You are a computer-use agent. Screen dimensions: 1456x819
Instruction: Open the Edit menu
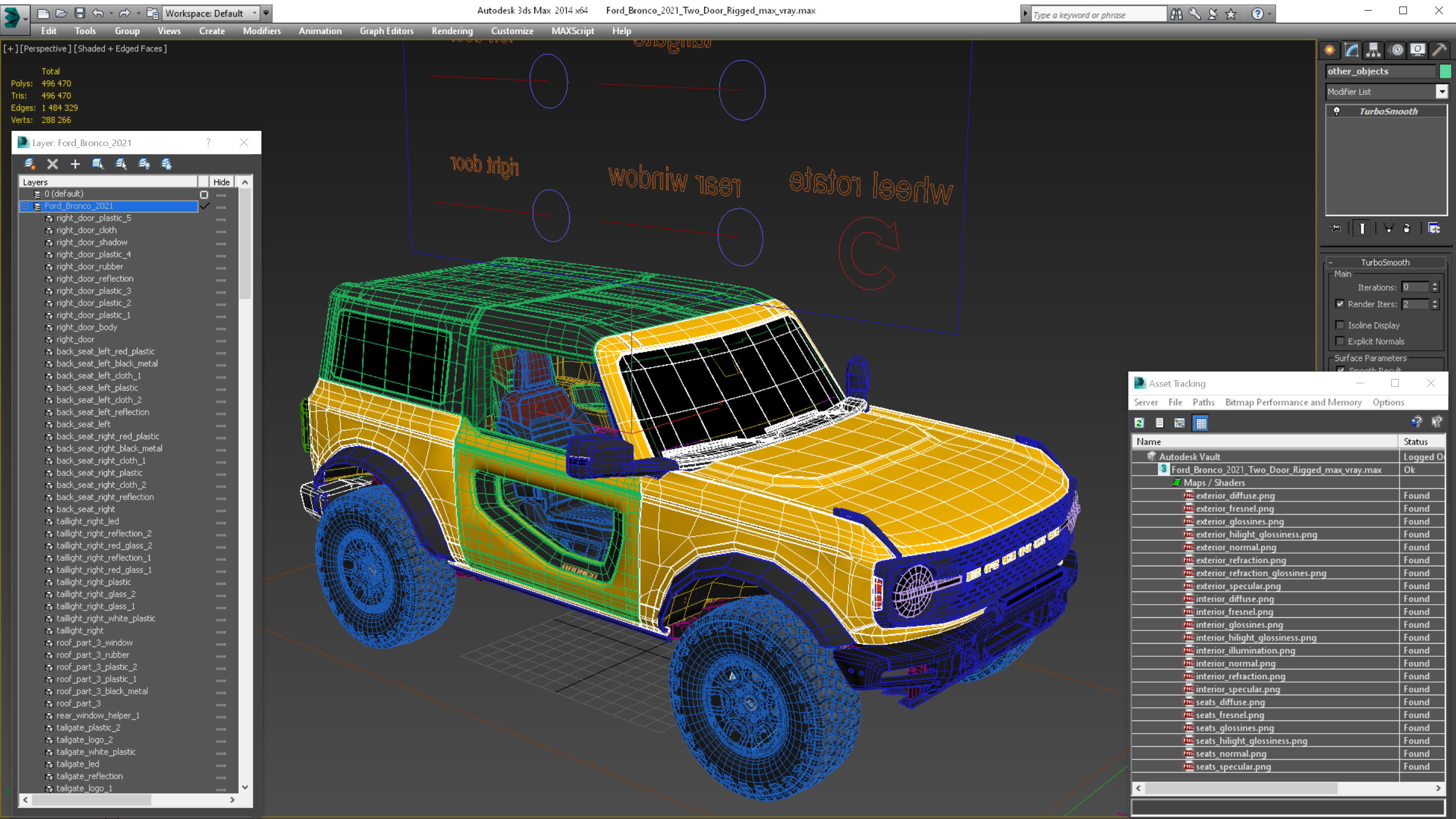[49, 31]
